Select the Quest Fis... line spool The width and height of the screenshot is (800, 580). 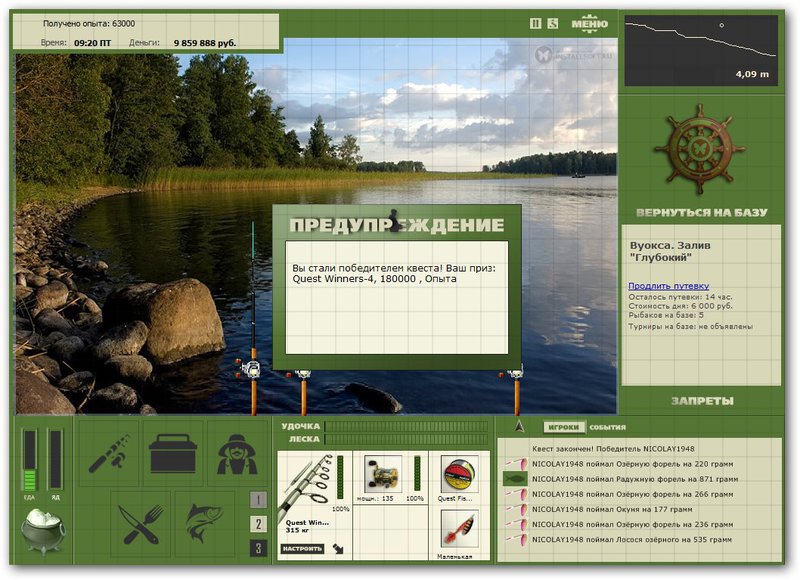459,474
